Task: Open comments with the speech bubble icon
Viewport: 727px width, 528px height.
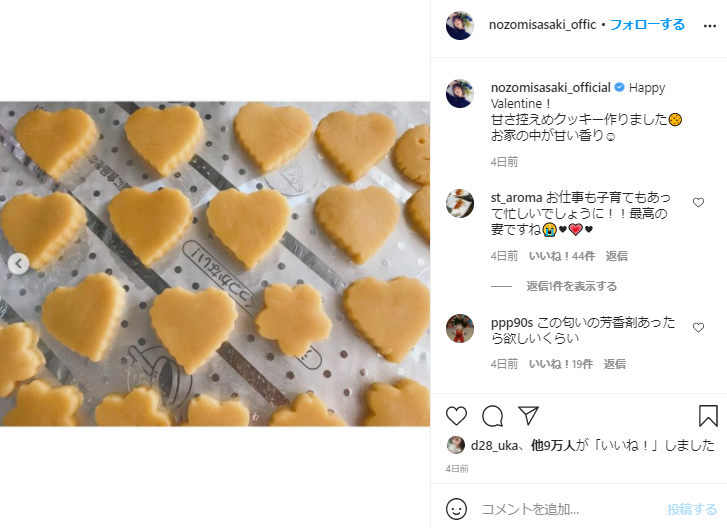Action: coord(492,416)
